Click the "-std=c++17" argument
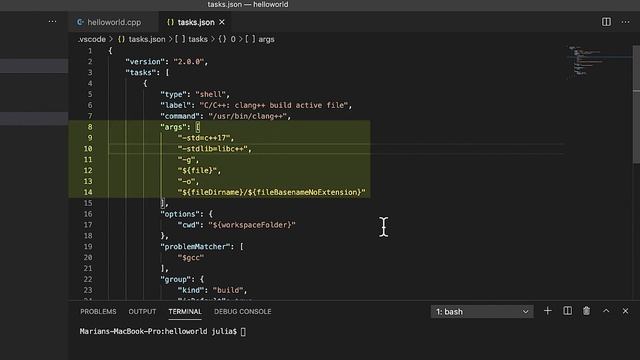Screen dimensions: 640x360 [204, 138]
